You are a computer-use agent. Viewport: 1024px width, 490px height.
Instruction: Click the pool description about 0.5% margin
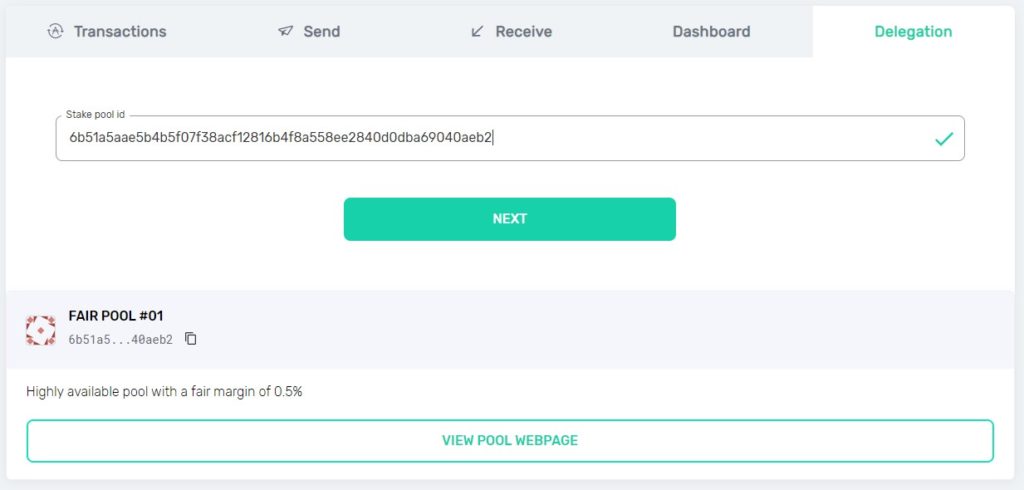[x=164, y=392]
